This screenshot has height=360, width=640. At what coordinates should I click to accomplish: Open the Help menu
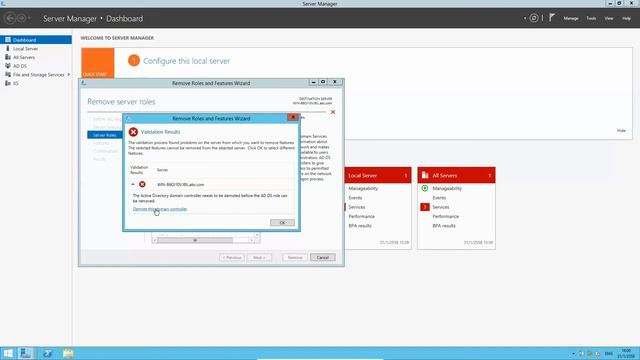point(626,18)
